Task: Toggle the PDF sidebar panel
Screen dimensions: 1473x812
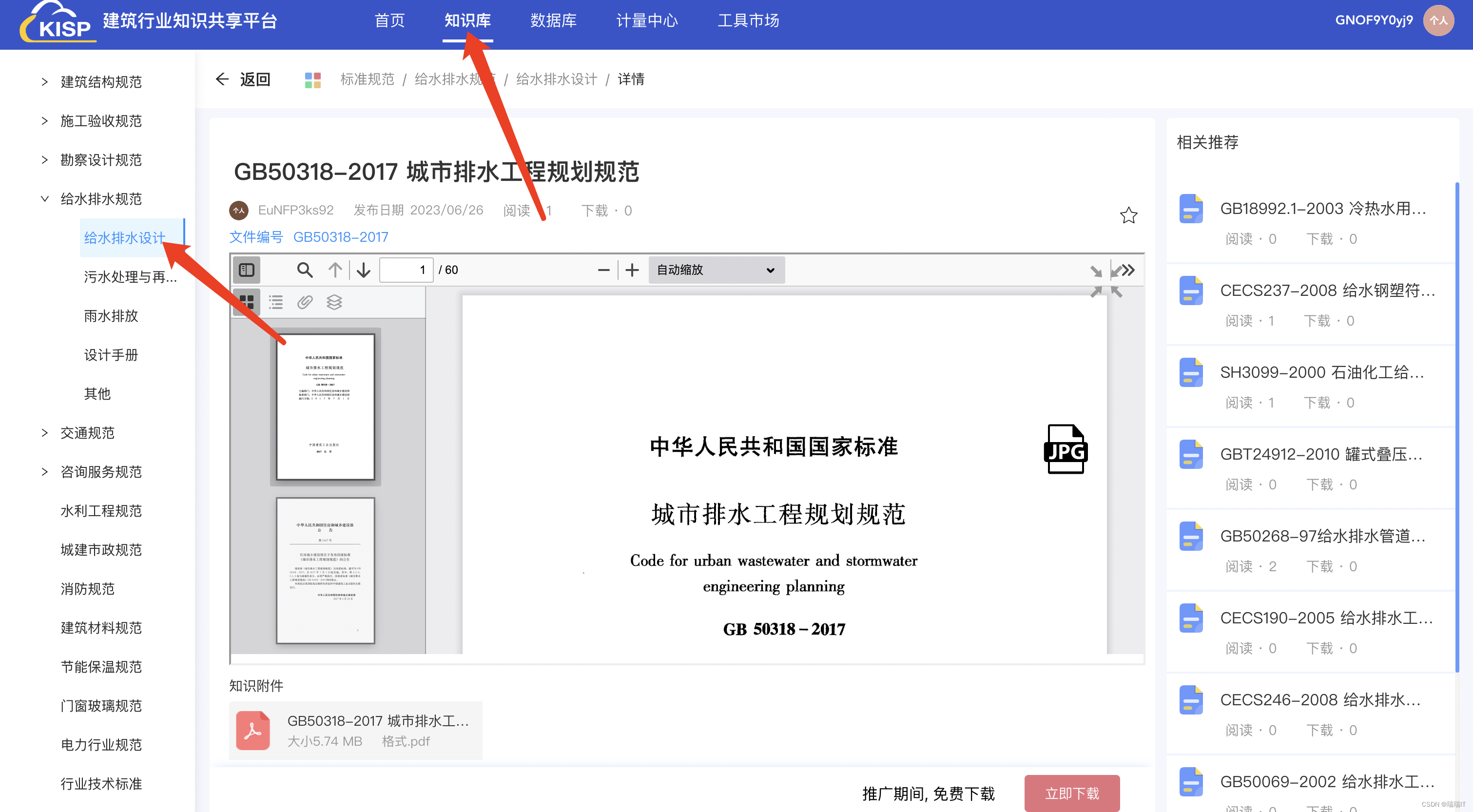Action: click(x=246, y=270)
